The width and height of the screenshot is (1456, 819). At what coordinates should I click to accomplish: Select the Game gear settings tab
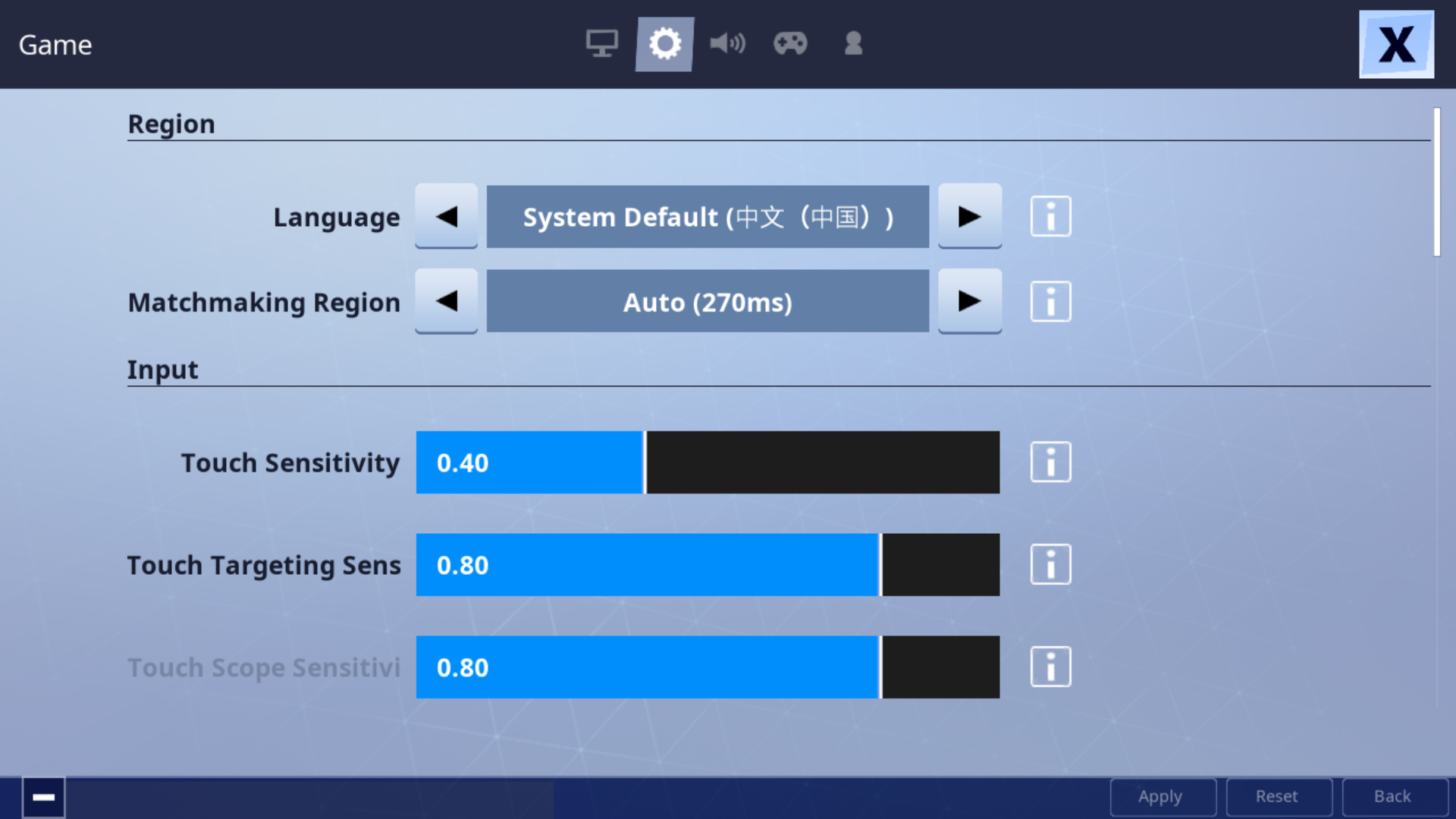[x=664, y=44]
